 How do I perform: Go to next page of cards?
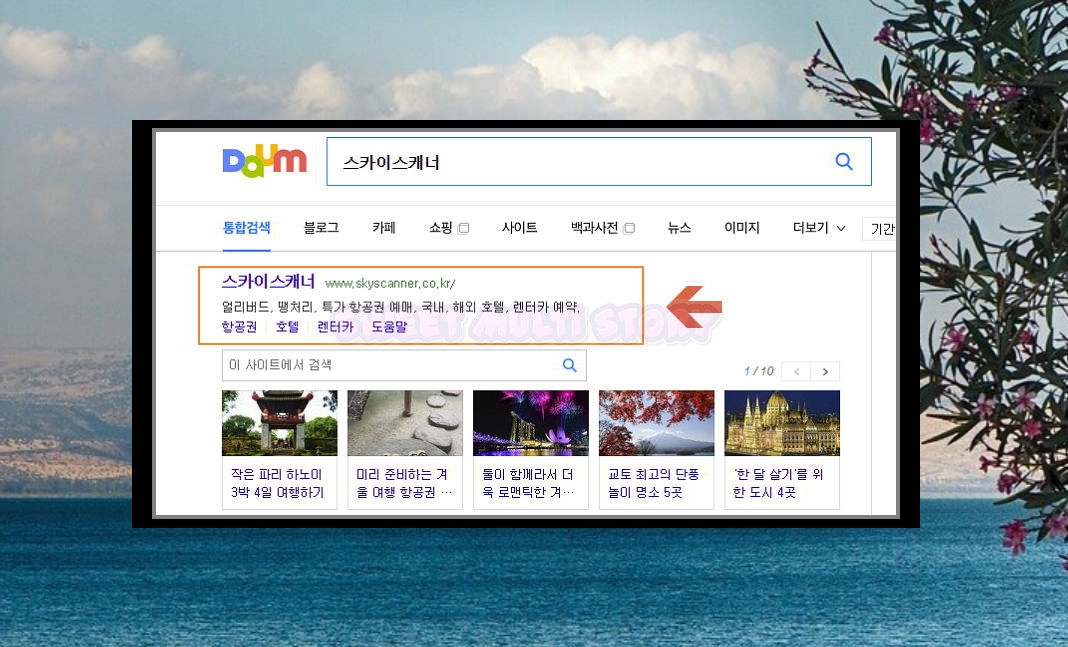tap(825, 371)
